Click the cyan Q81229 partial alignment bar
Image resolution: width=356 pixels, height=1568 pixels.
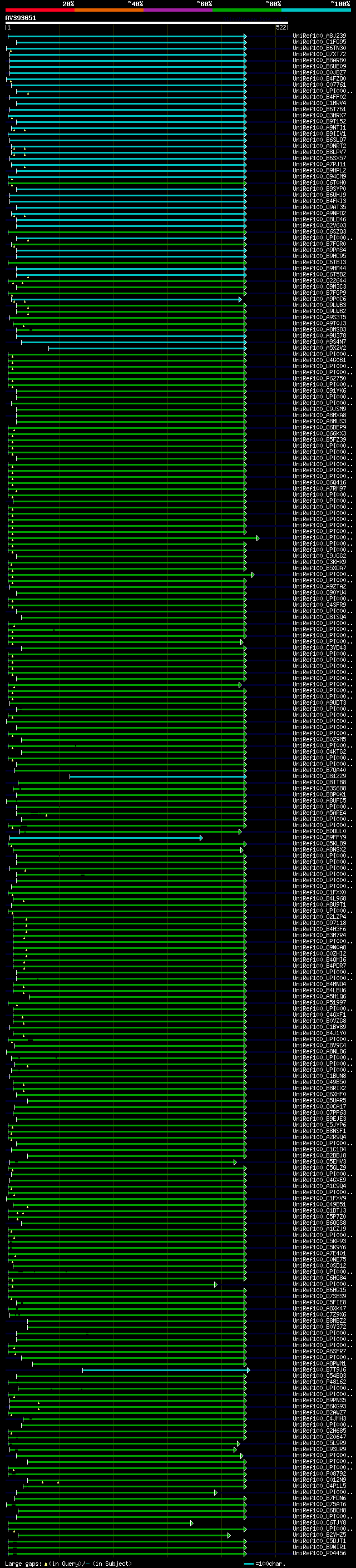click(x=157, y=776)
